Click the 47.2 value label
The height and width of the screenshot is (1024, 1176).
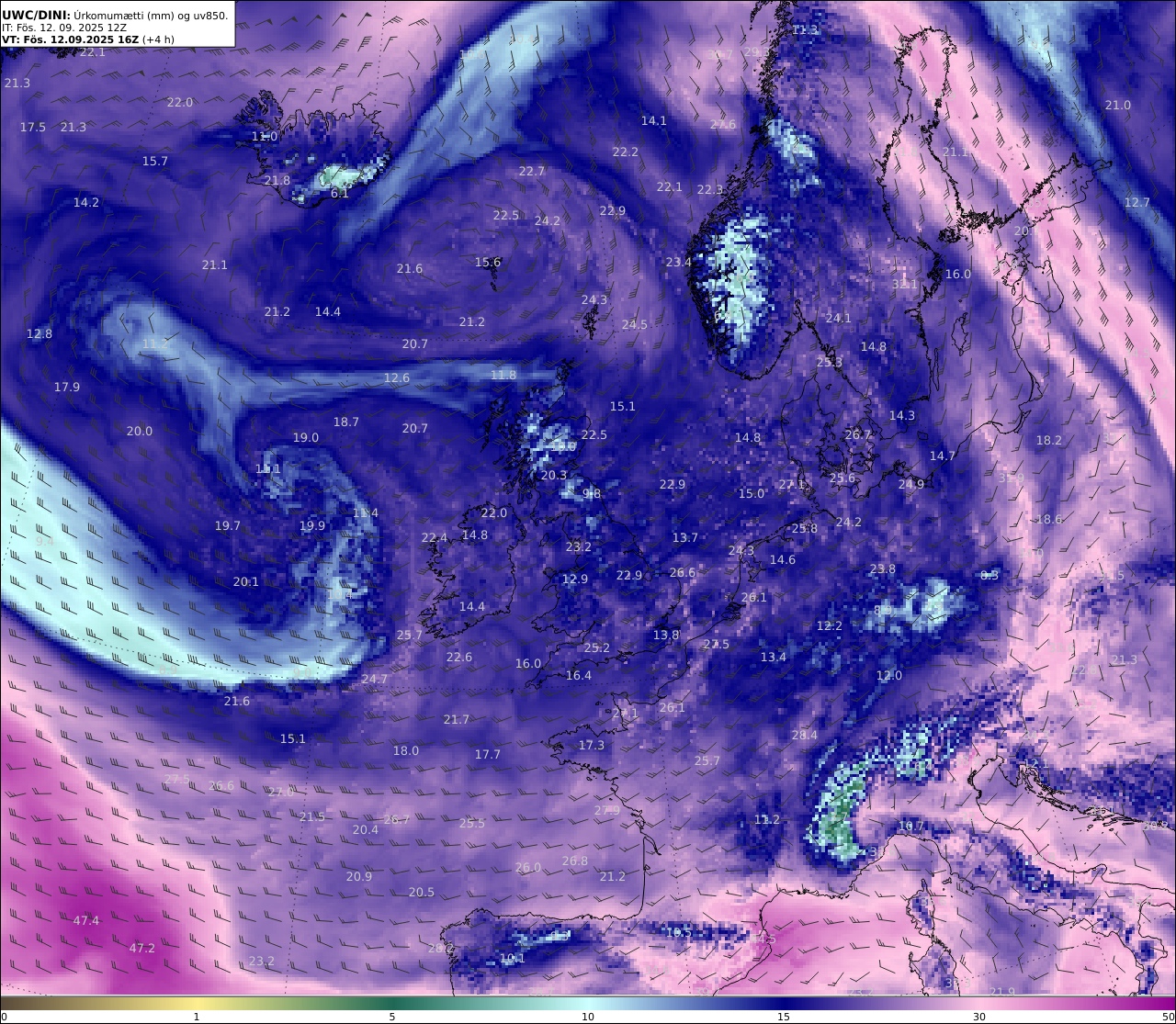click(x=141, y=948)
